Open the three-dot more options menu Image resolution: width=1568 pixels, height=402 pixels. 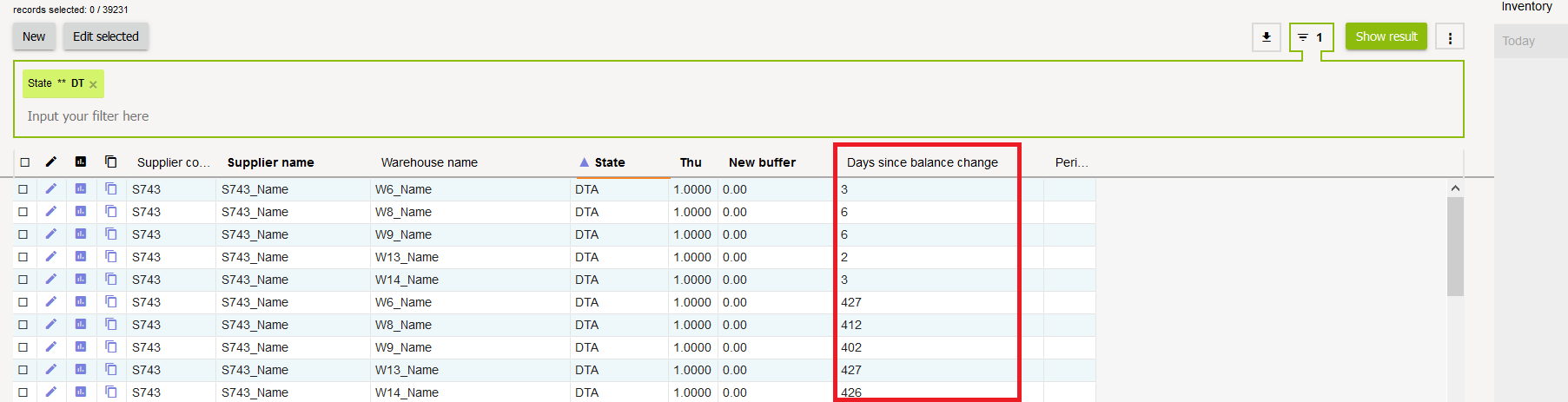pyautogui.click(x=1449, y=37)
